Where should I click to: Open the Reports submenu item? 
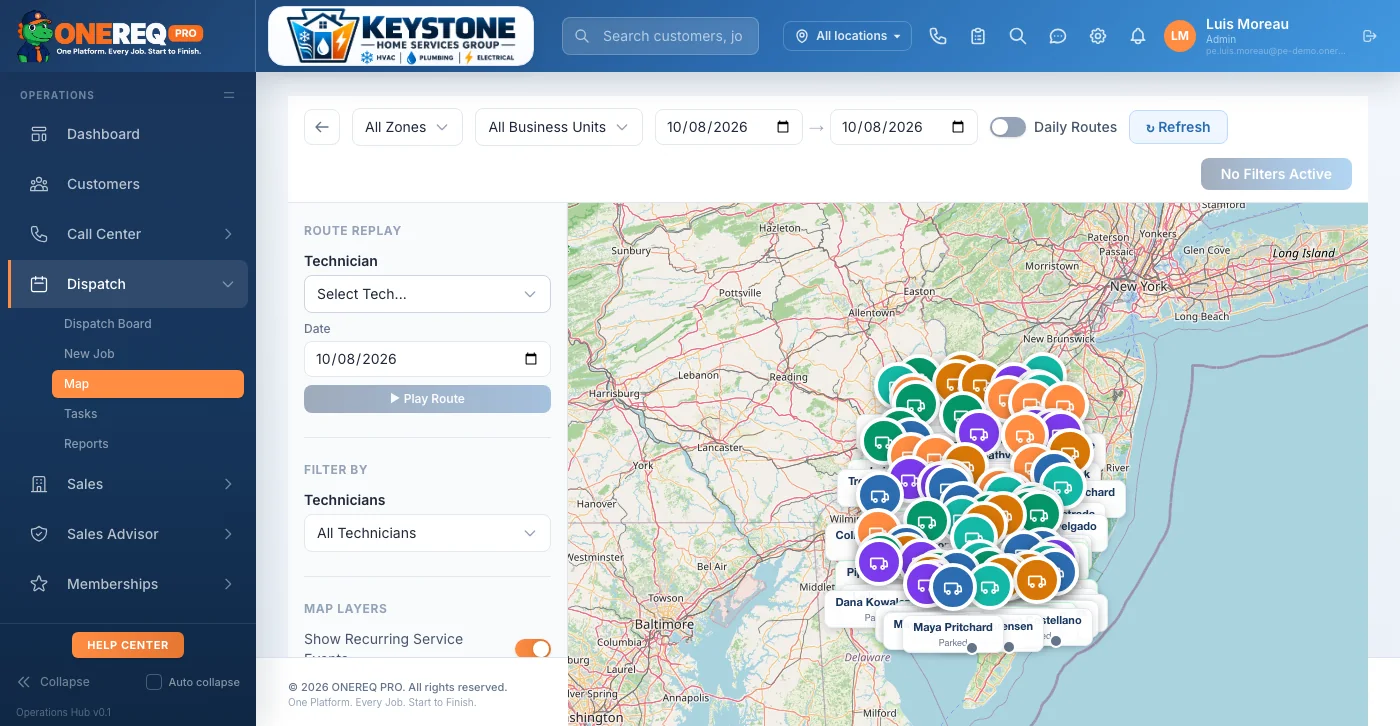(x=148, y=444)
